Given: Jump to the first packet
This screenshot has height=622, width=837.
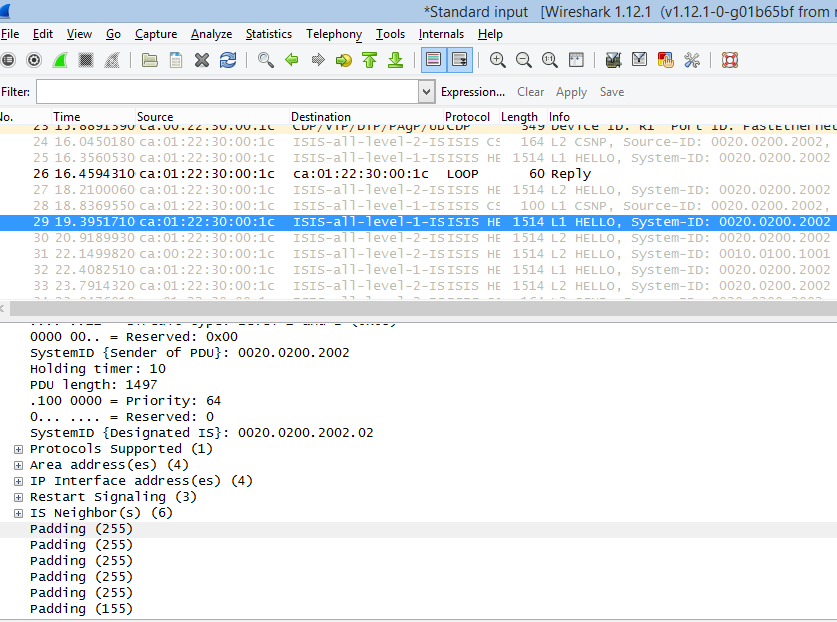Looking at the screenshot, I should point(369,60).
